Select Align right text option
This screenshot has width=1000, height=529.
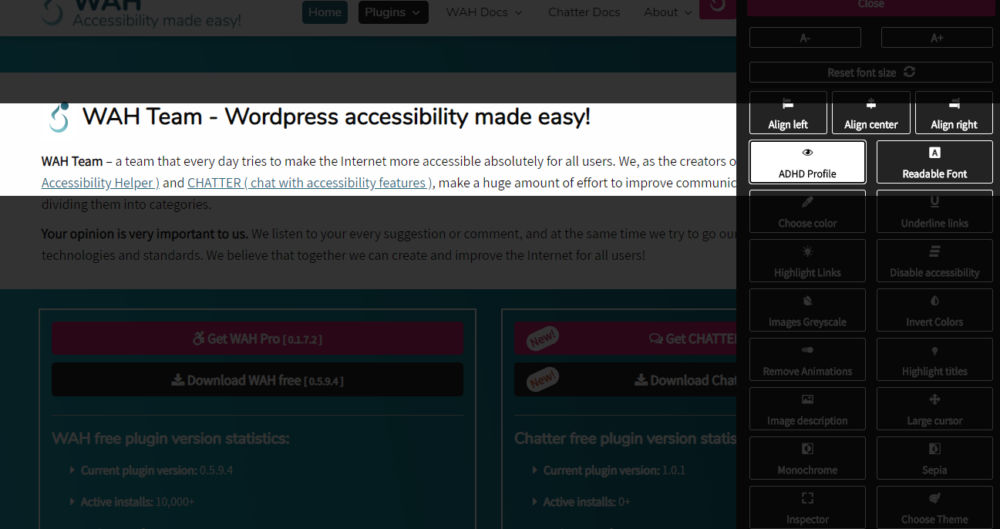953,113
